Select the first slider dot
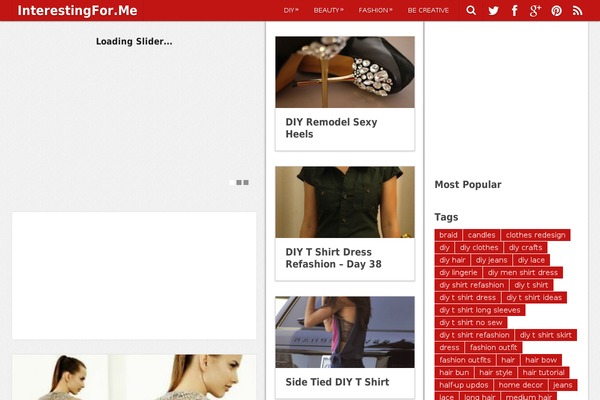 [x=232, y=183]
